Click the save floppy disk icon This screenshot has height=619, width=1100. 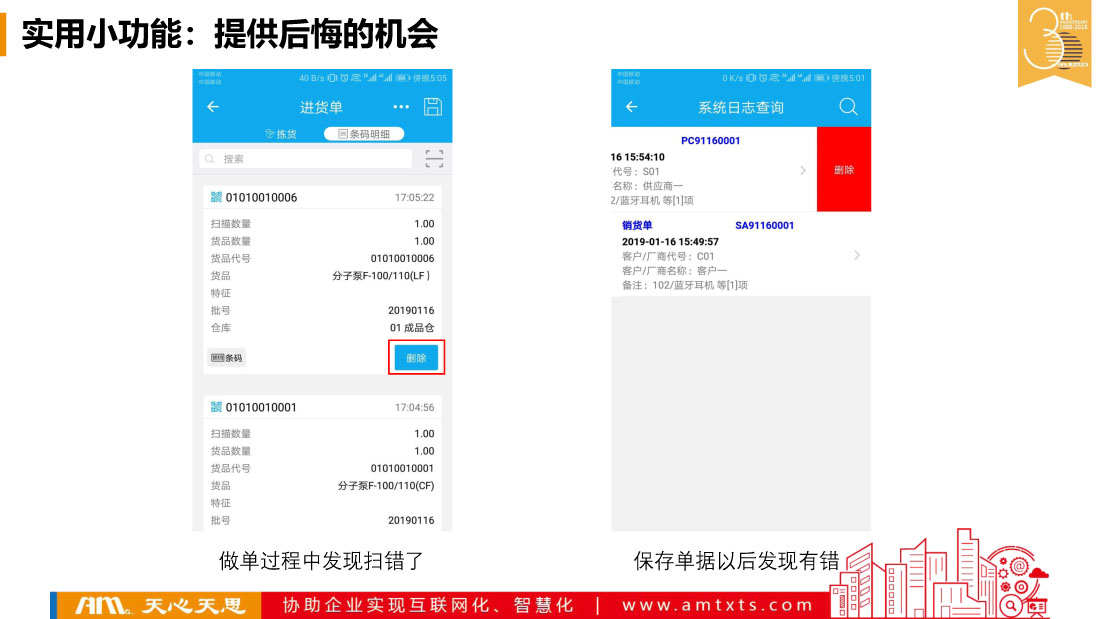click(433, 107)
